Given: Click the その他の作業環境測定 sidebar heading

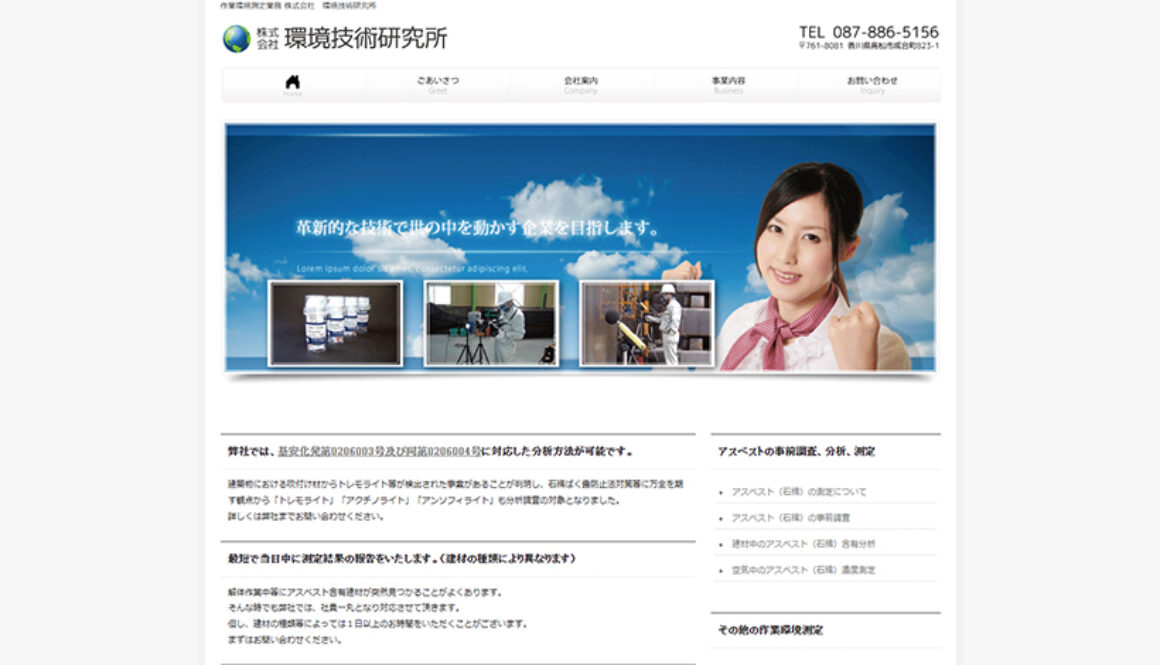Looking at the screenshot, I should (770, 630).
